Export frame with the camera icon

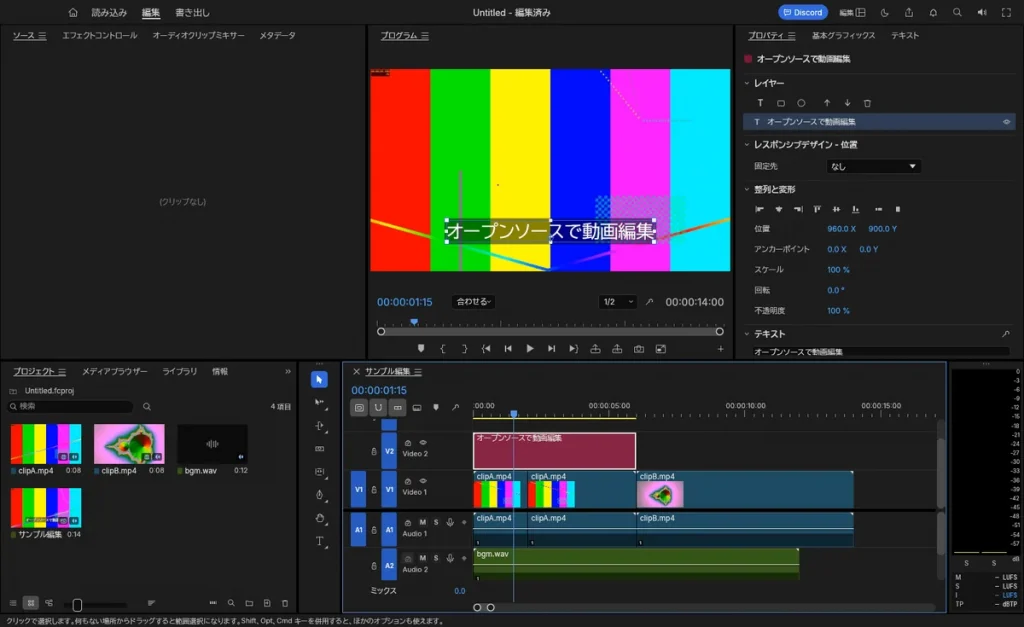(x=639, y=349)
